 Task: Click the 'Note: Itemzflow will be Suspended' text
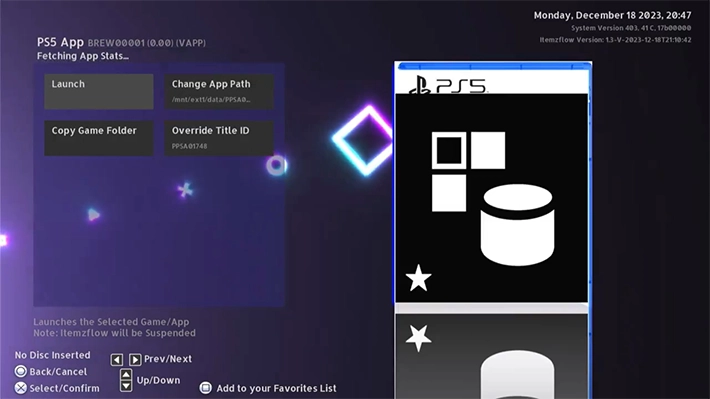click(115, 333)
